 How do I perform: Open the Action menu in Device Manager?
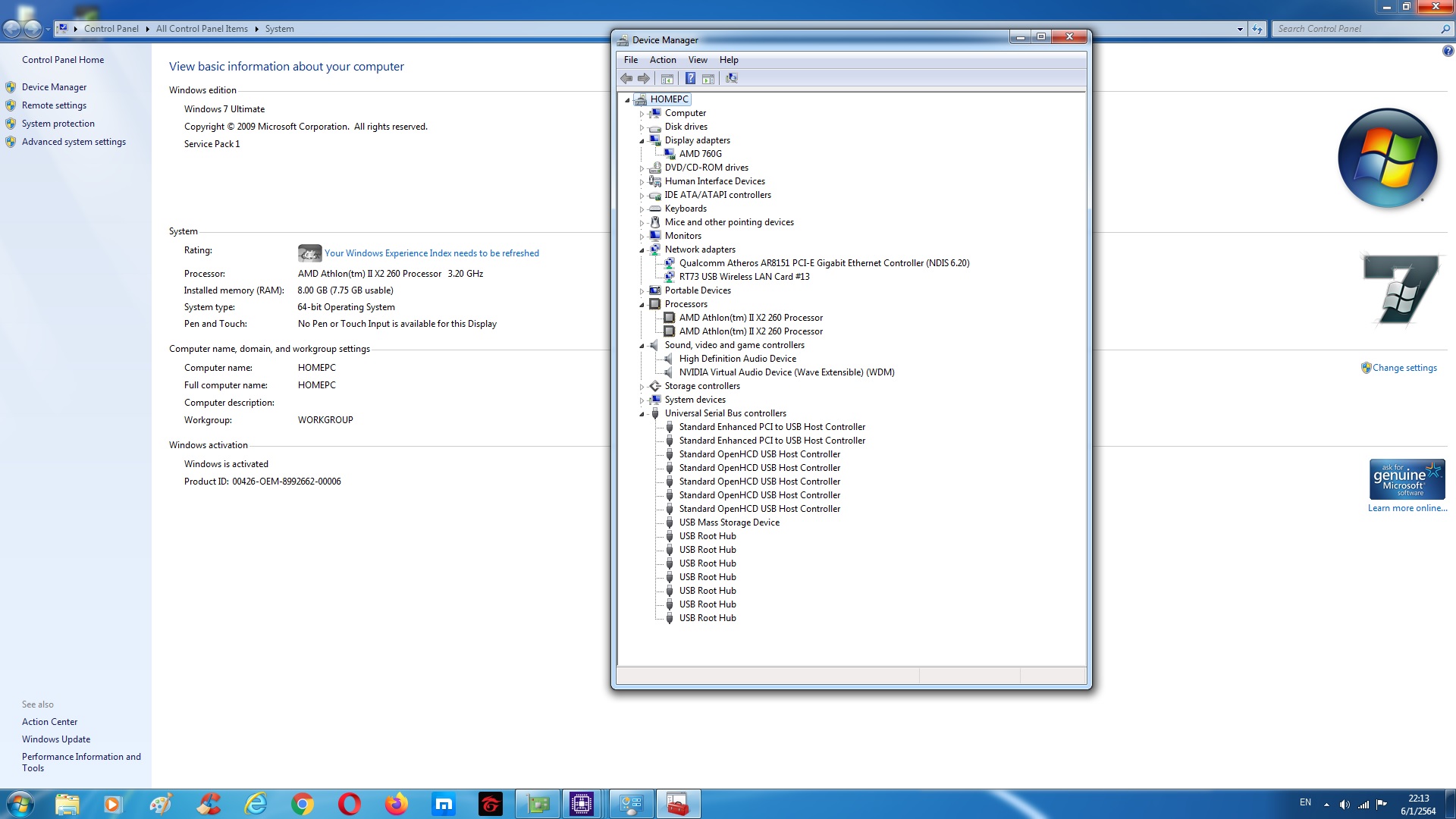663,60
